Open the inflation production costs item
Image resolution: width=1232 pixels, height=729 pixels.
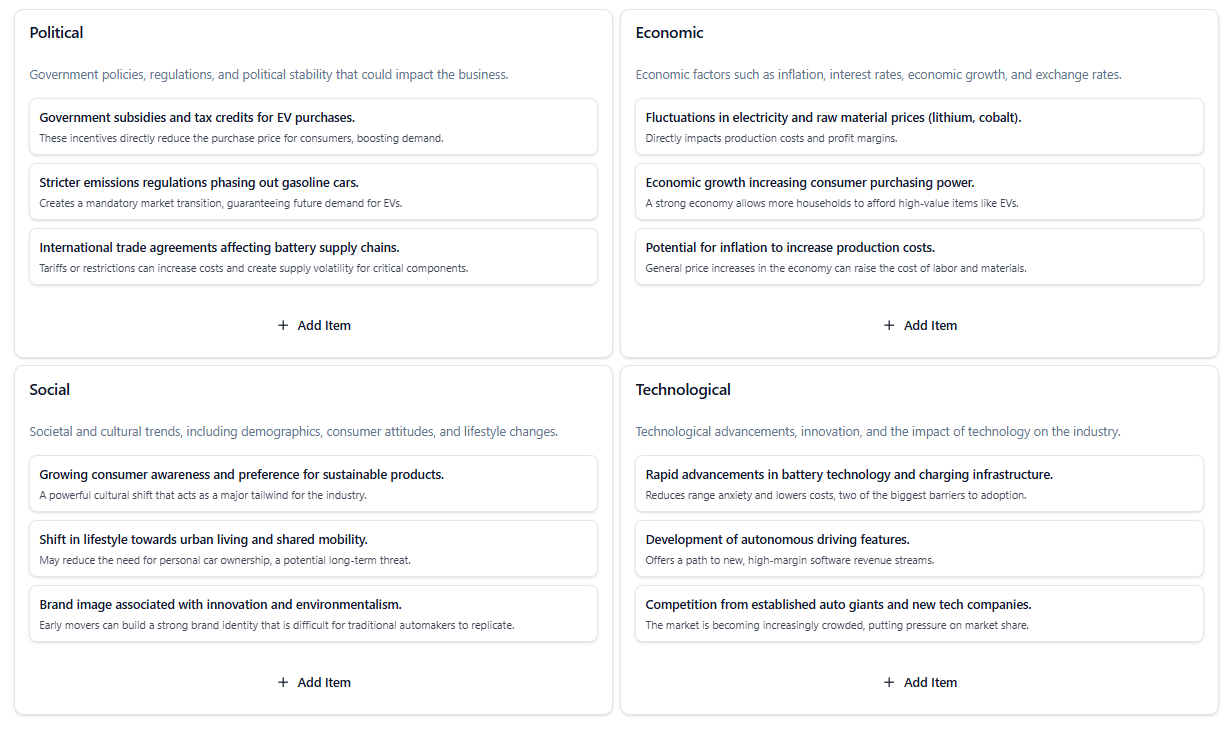pos(919,256)
